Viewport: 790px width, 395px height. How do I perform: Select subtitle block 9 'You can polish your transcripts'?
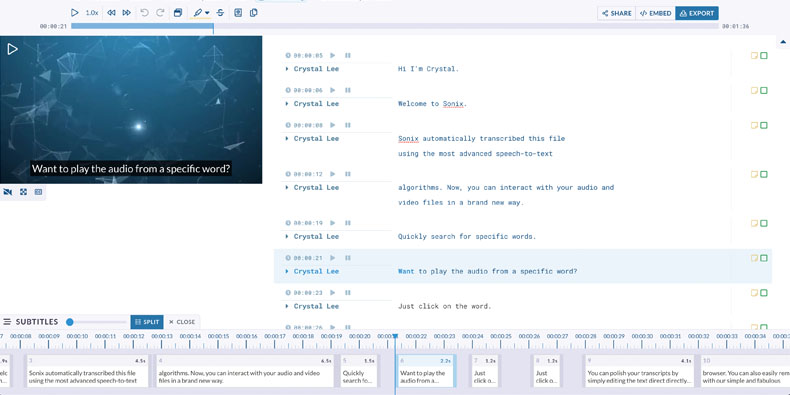(x=639, y=371)
